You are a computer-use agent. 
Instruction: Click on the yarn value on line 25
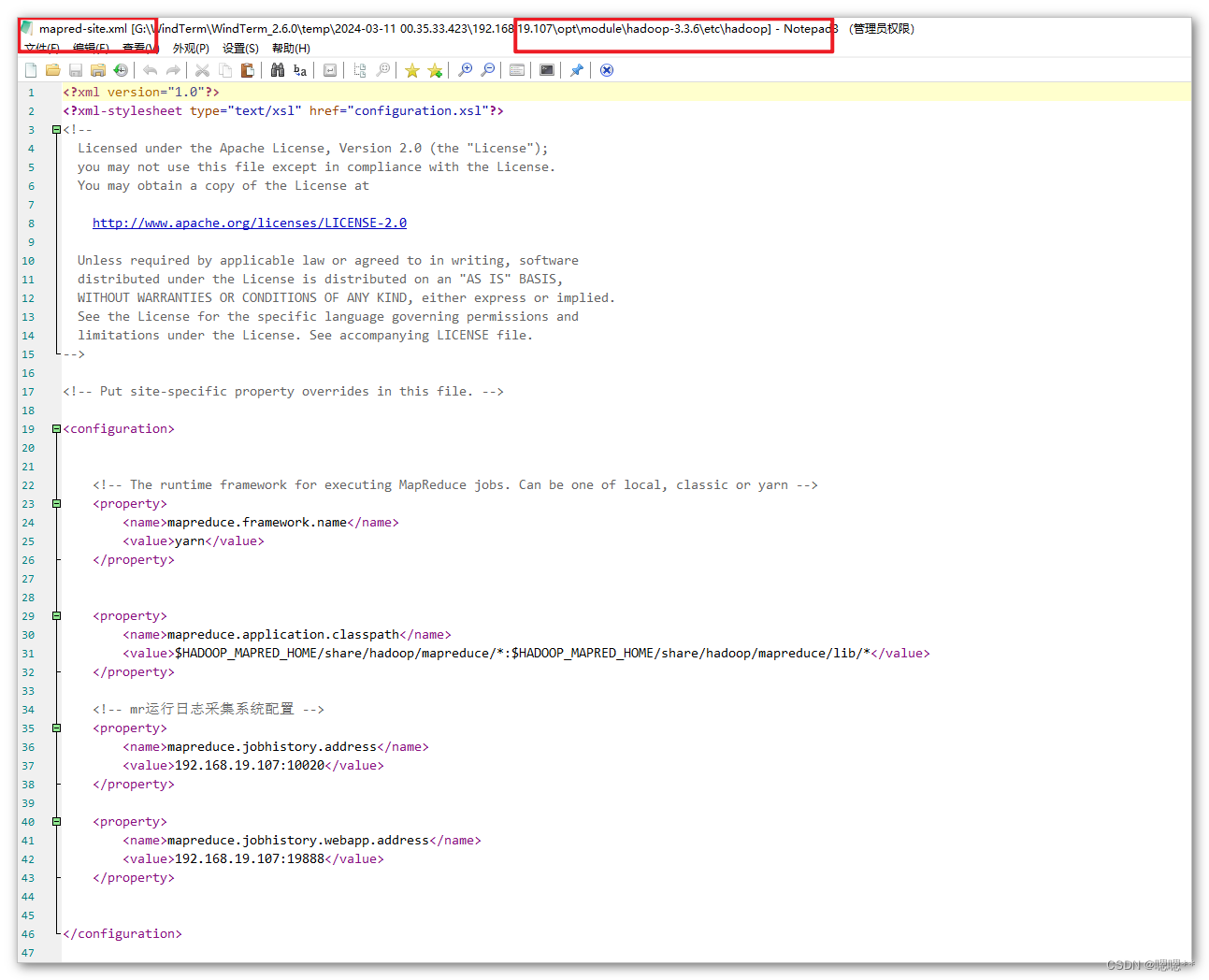click(x=190, y=540)
